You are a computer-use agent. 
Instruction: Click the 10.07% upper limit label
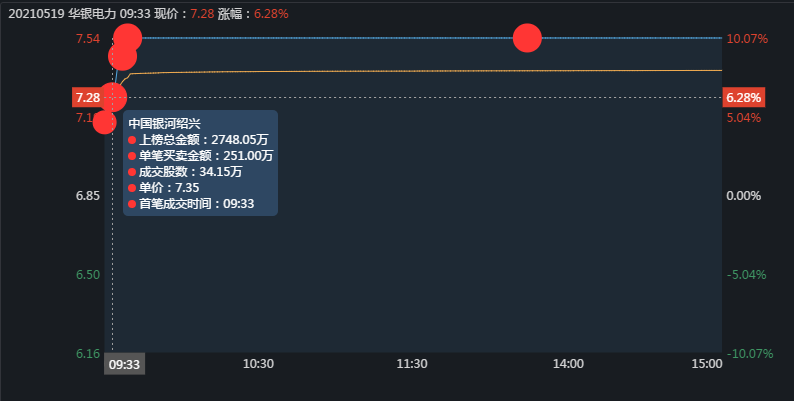coord(747,39)
